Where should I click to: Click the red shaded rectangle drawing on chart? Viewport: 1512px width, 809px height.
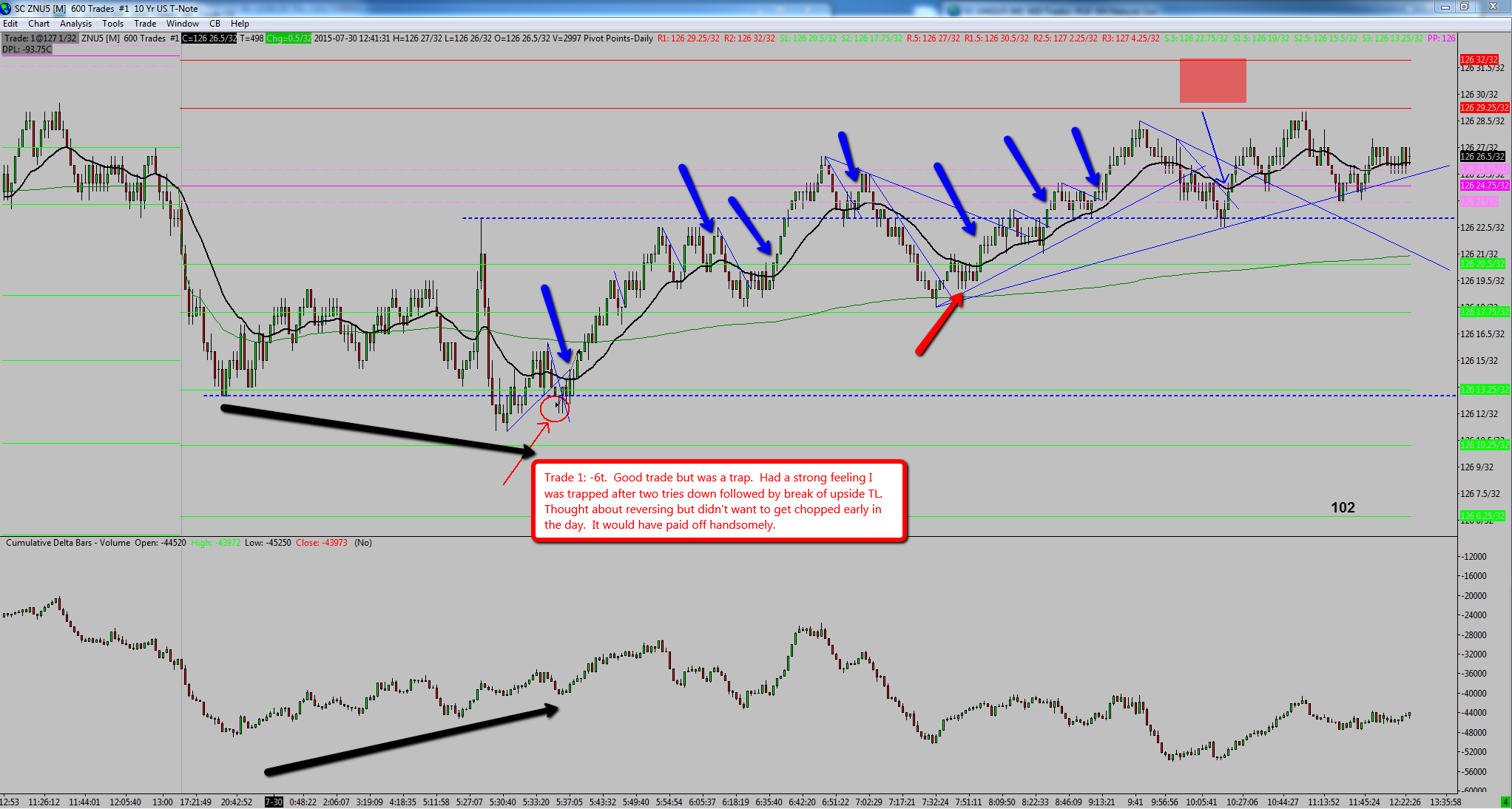(1212, 81)
